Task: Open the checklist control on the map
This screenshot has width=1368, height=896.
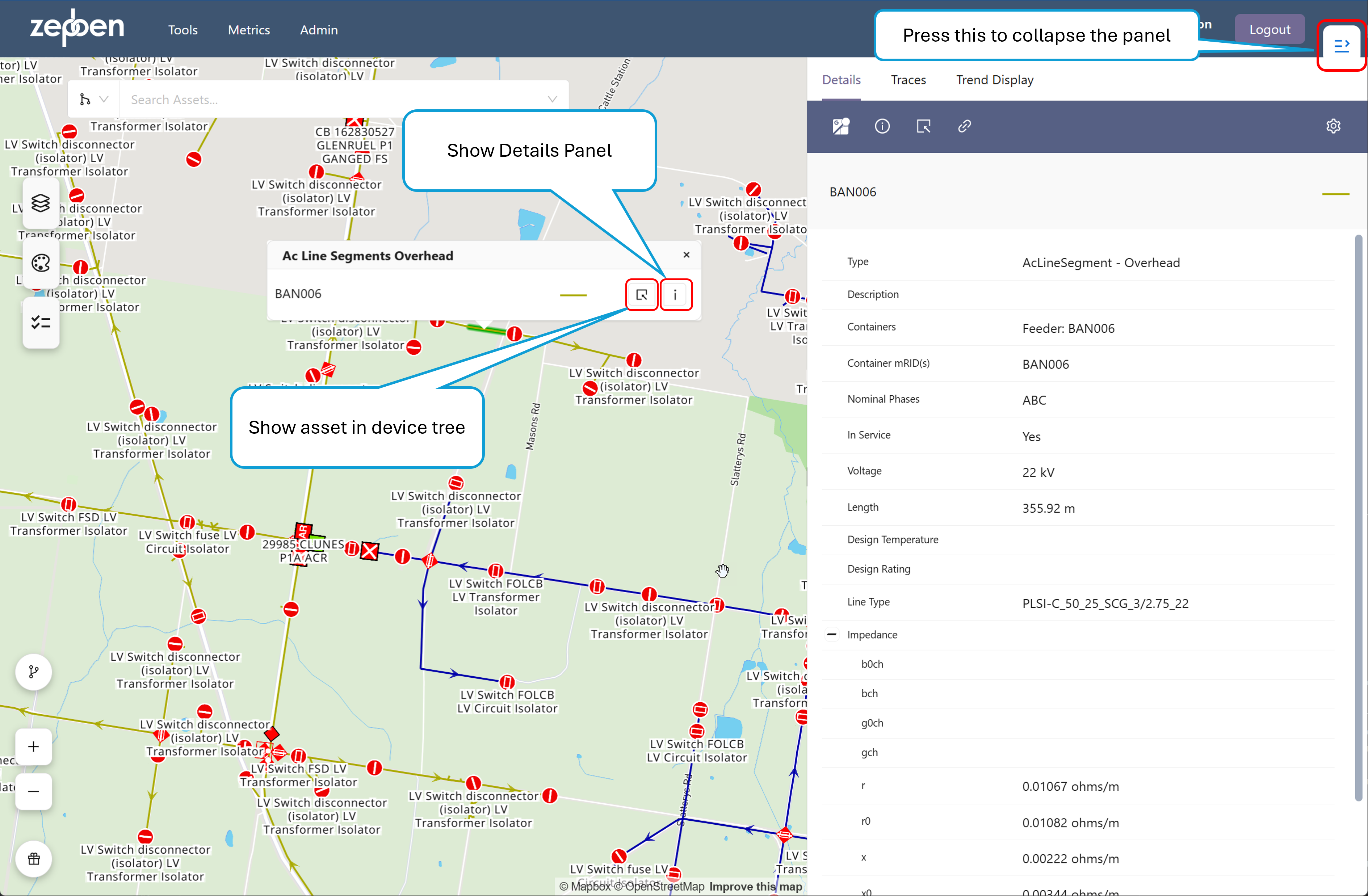Action: (x=41, y=323)
